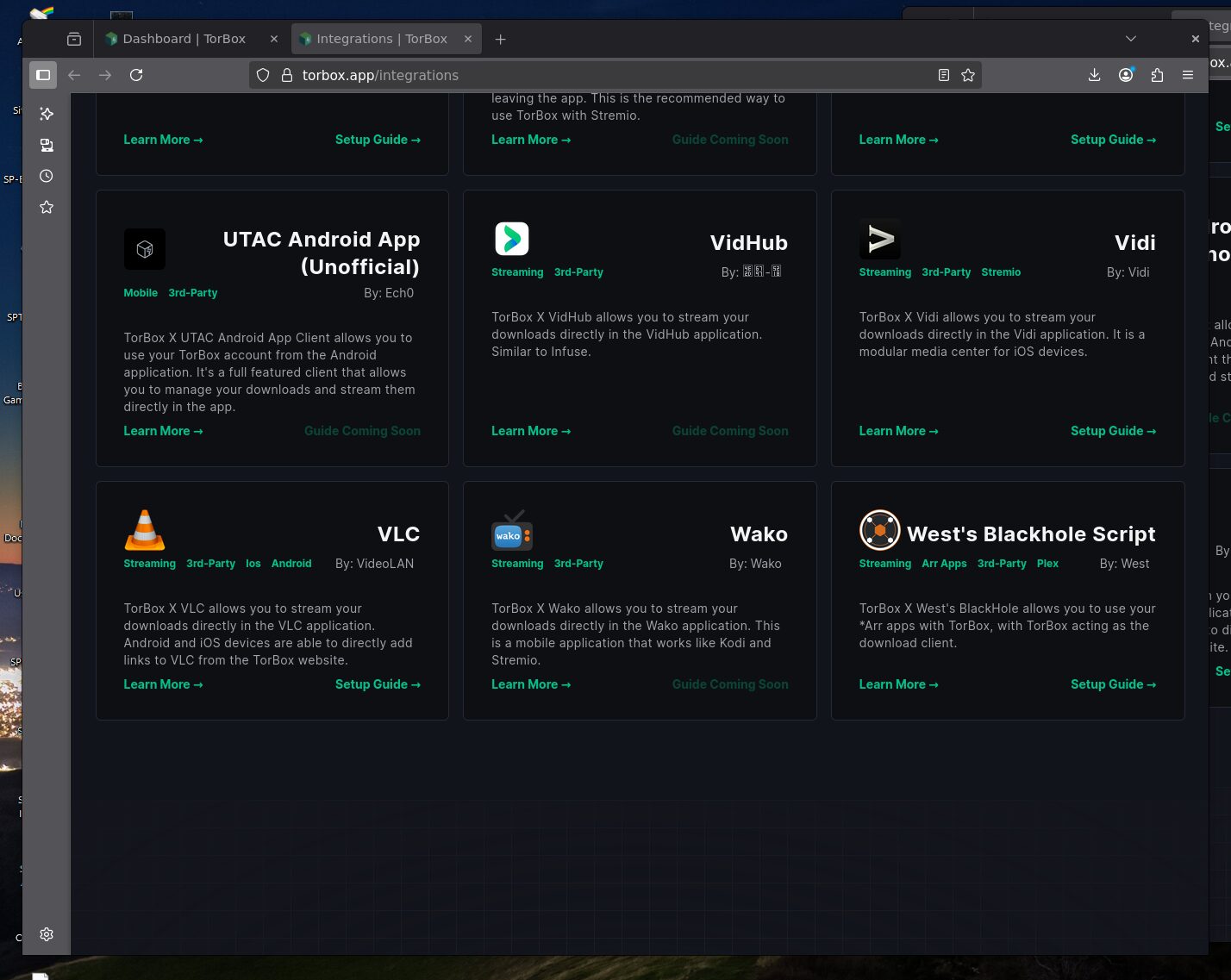The image size is (1231, 980).
Task: Click Android tag on VLC card
Action: 291,564
